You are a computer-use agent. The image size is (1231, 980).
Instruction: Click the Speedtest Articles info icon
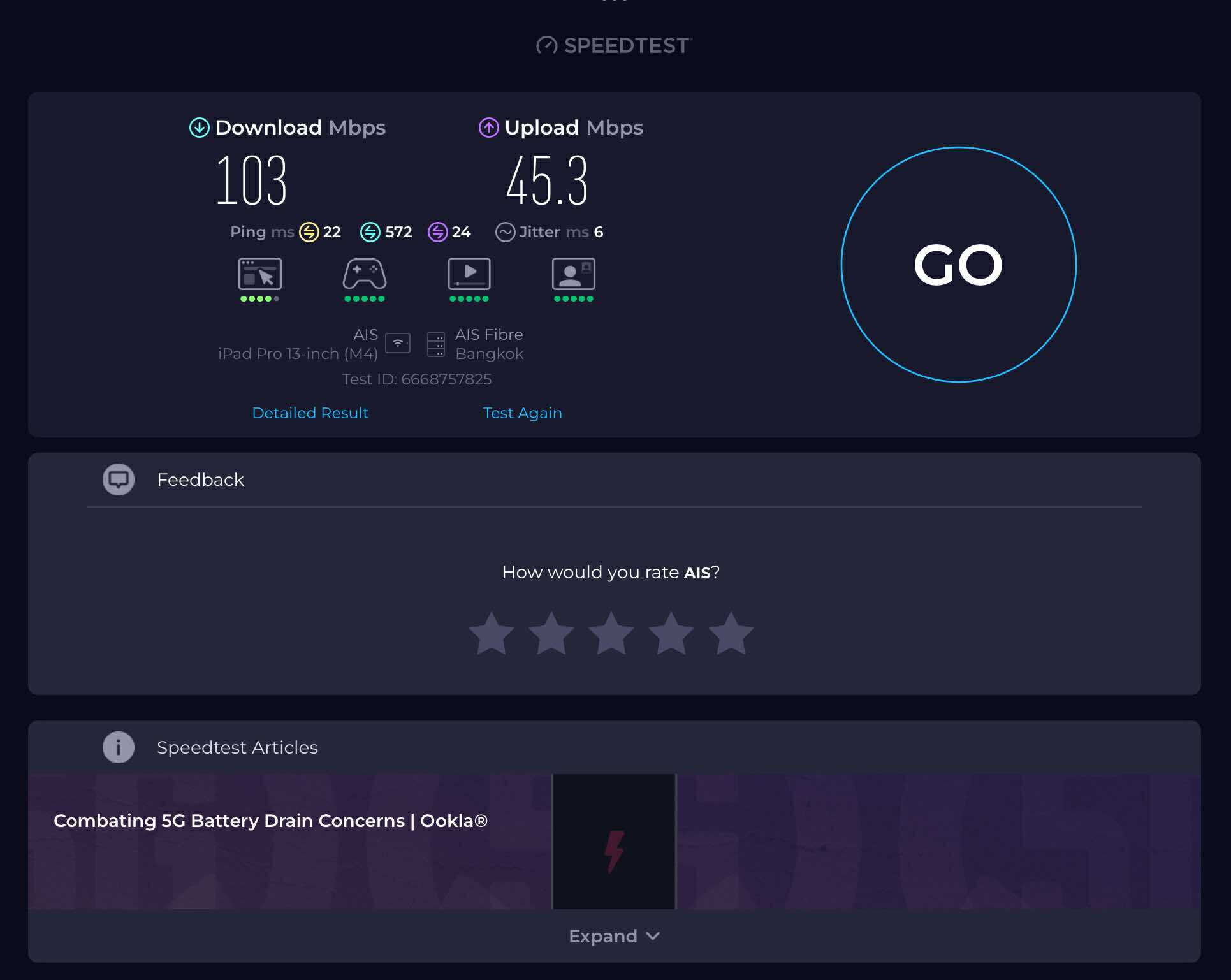pos(119,747)
